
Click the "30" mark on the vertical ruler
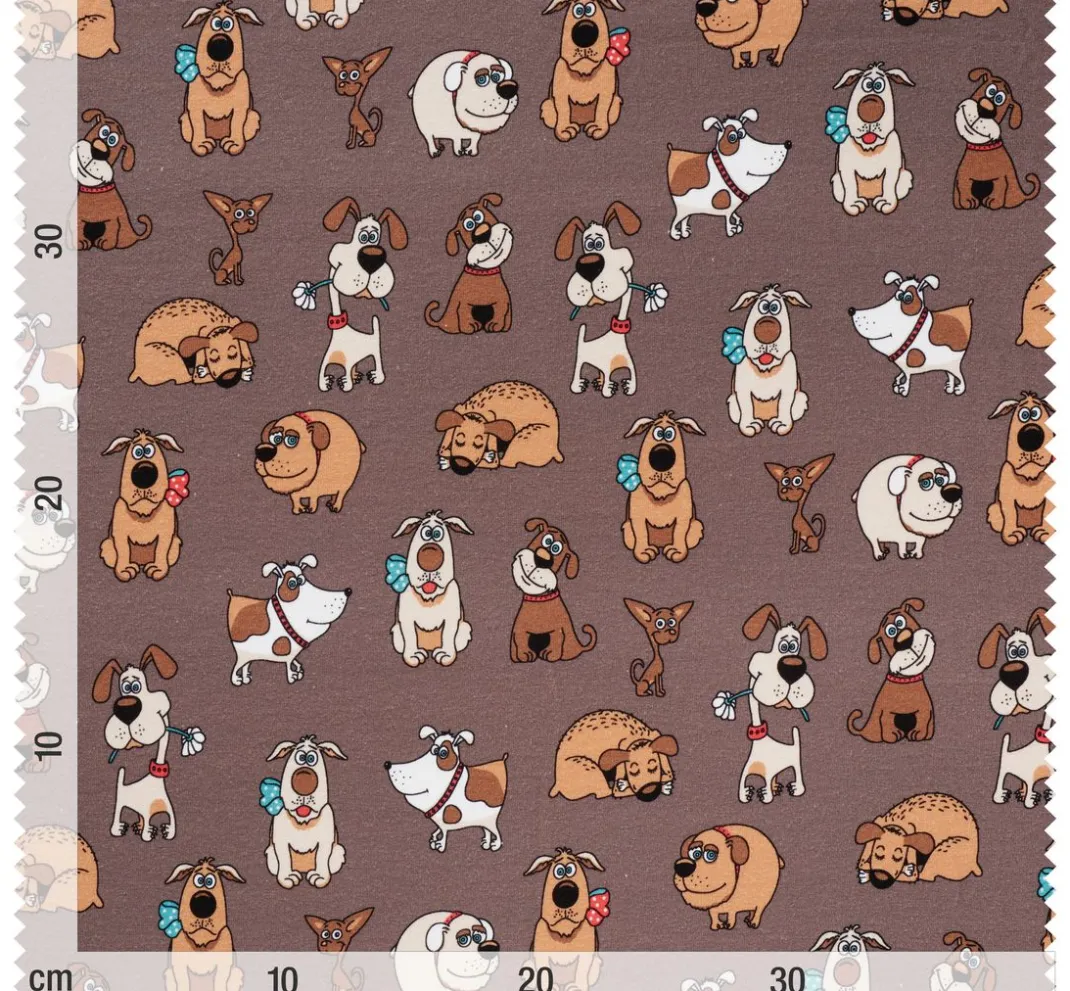48,240
